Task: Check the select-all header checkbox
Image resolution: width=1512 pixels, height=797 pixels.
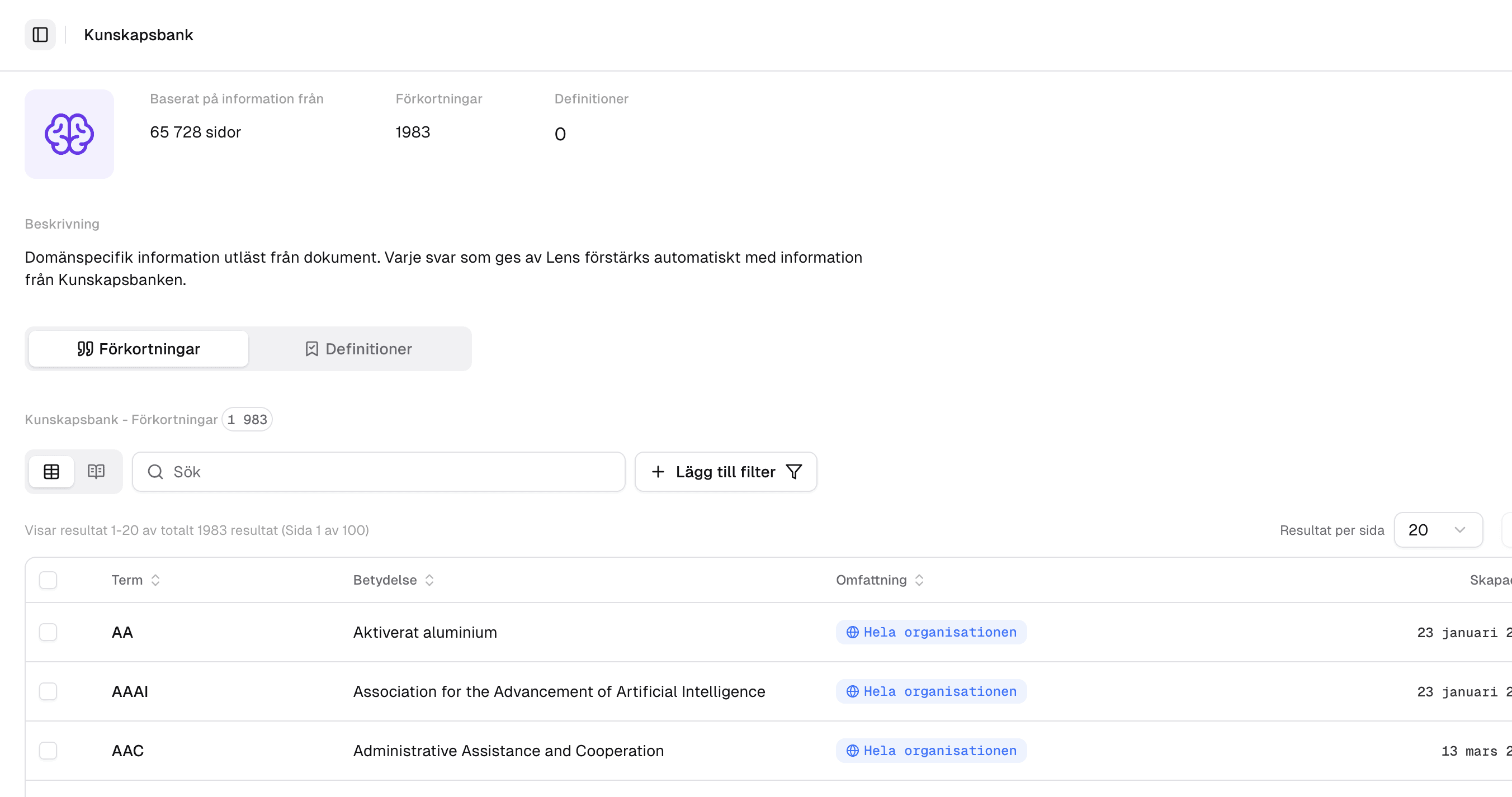Action: tap(48, 580)
